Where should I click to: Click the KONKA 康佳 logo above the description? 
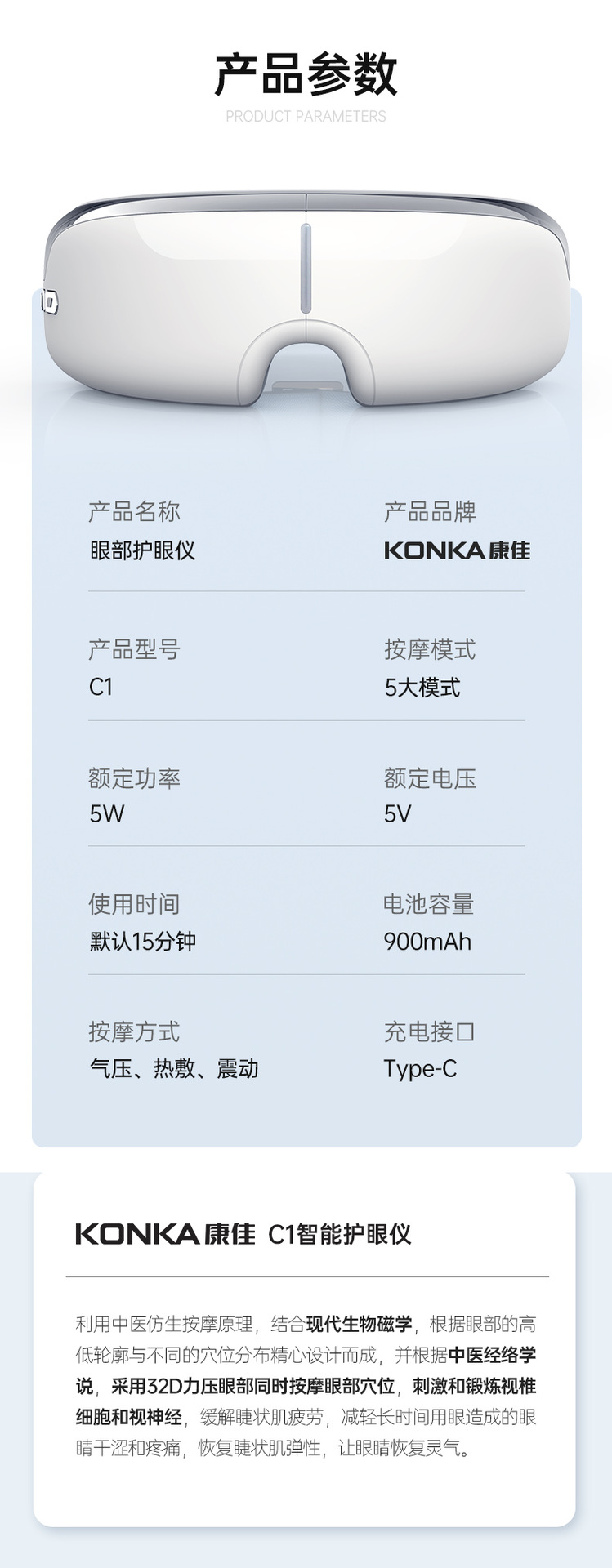click(x=165, y=1234)
